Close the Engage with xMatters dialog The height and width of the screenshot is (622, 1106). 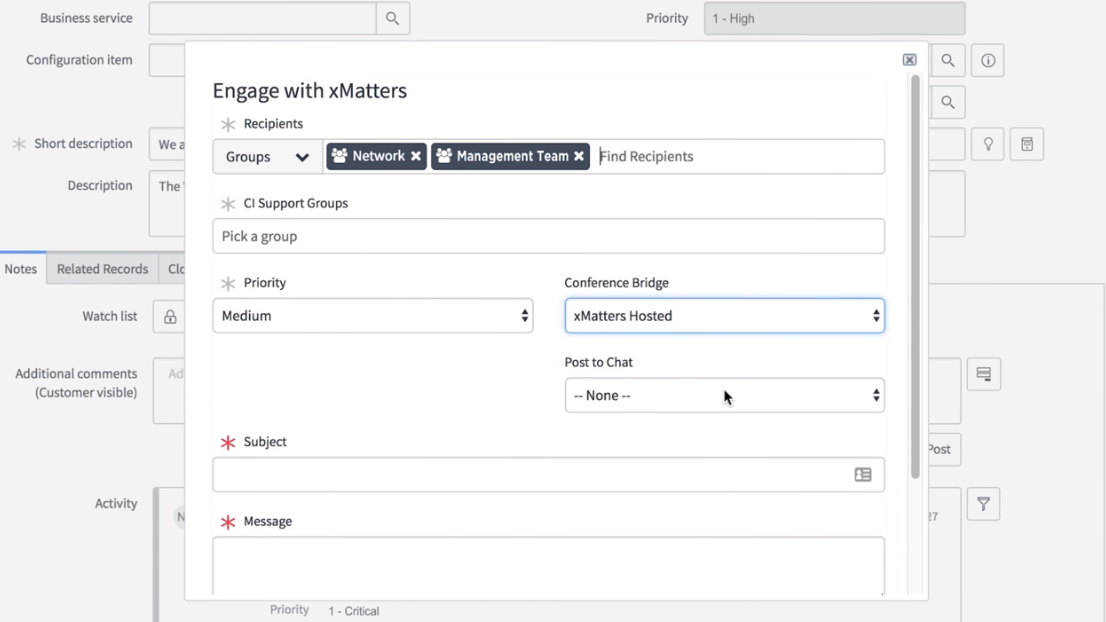909,60
